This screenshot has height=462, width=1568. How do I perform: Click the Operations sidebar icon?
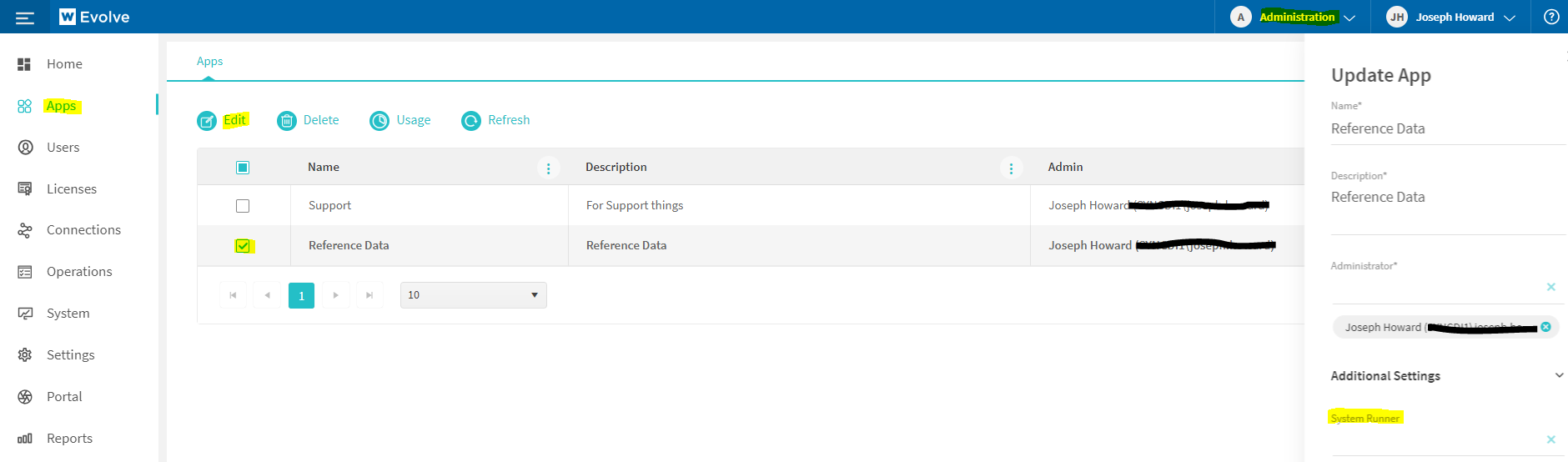coord(25,272)
